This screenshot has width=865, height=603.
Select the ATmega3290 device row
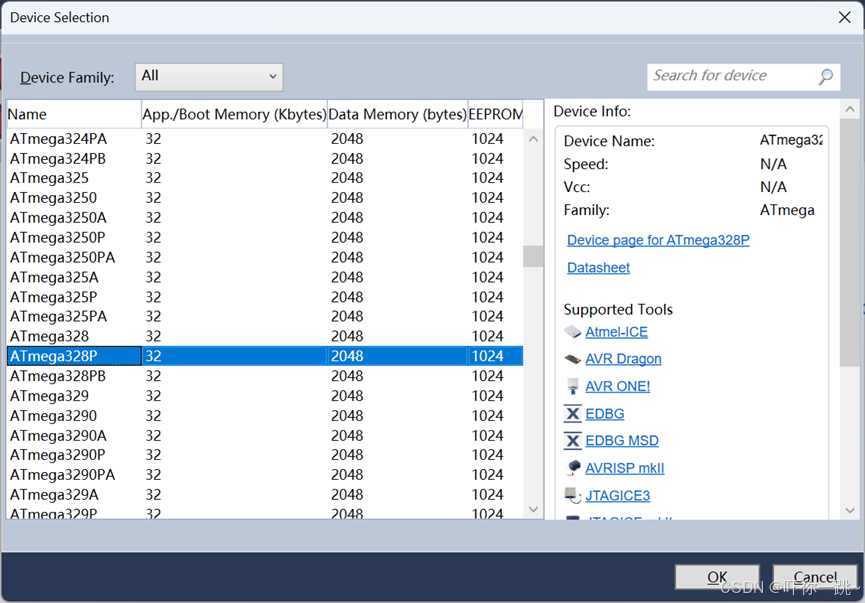coord(265,415)
